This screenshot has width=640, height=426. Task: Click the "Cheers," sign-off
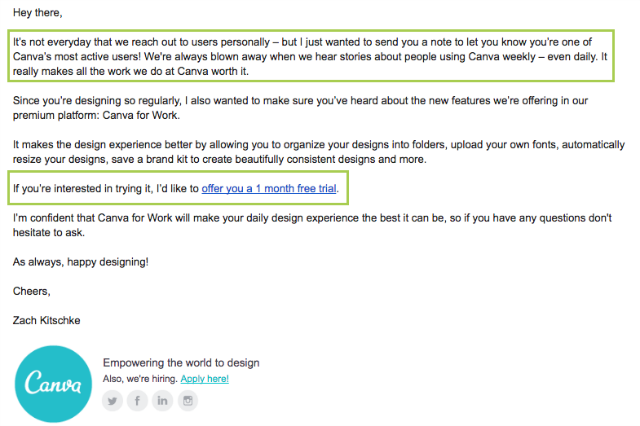tap(31, 291)
